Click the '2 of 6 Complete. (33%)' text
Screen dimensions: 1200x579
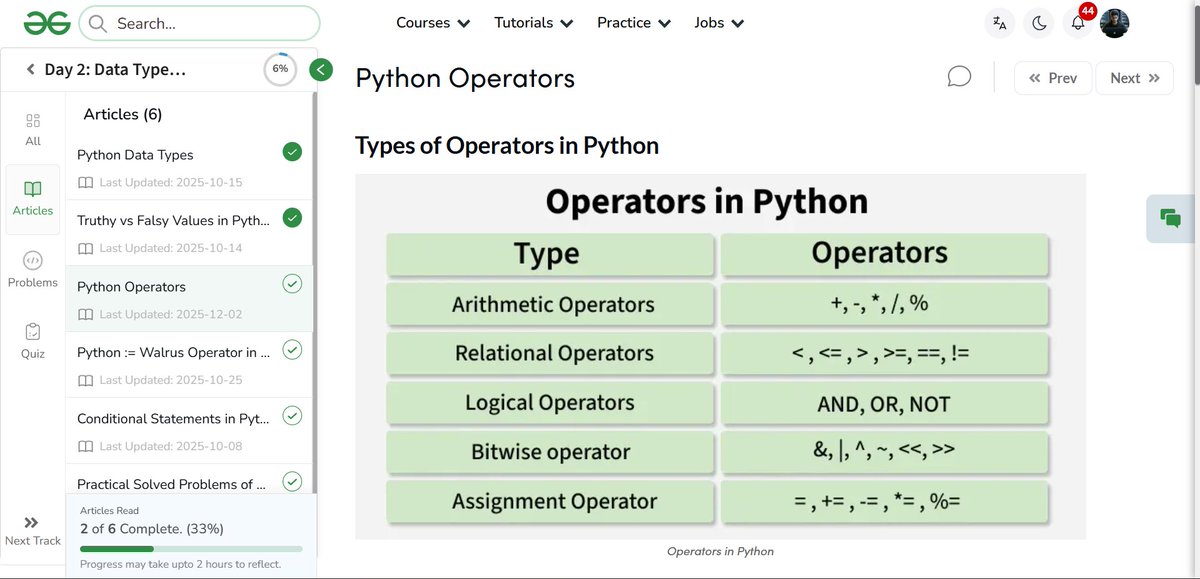(152, 528)
